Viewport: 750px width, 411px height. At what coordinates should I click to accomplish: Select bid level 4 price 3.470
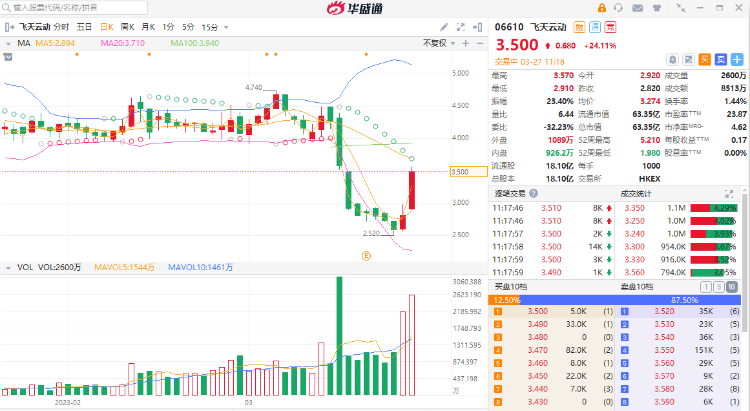pos(538,350)
